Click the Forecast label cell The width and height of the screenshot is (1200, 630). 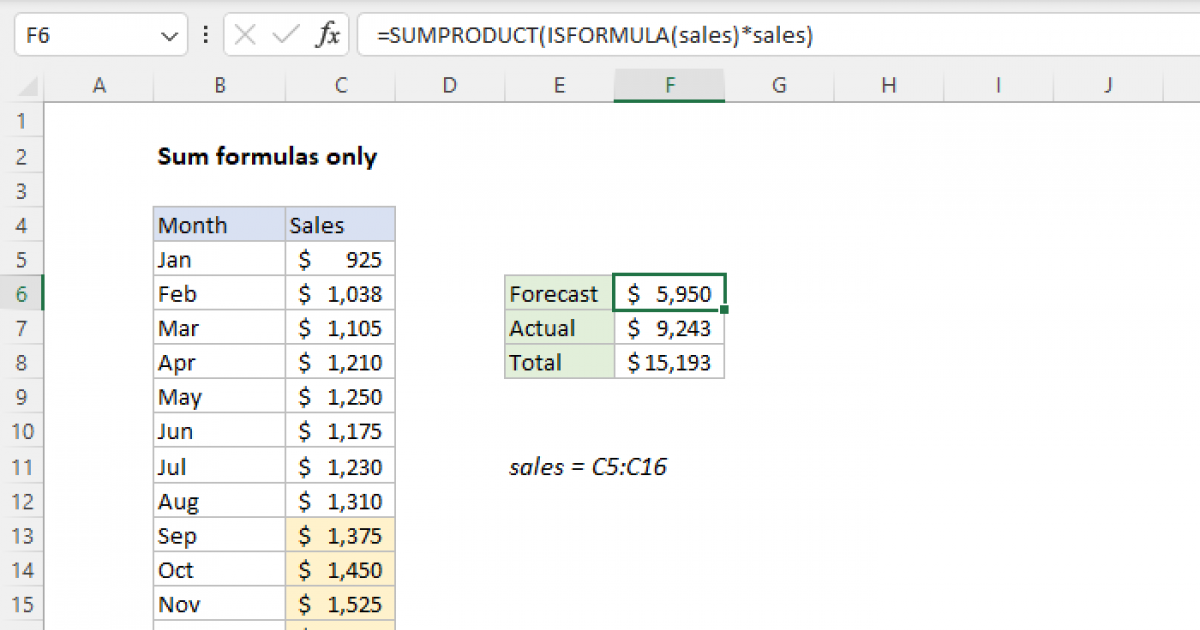556,293
